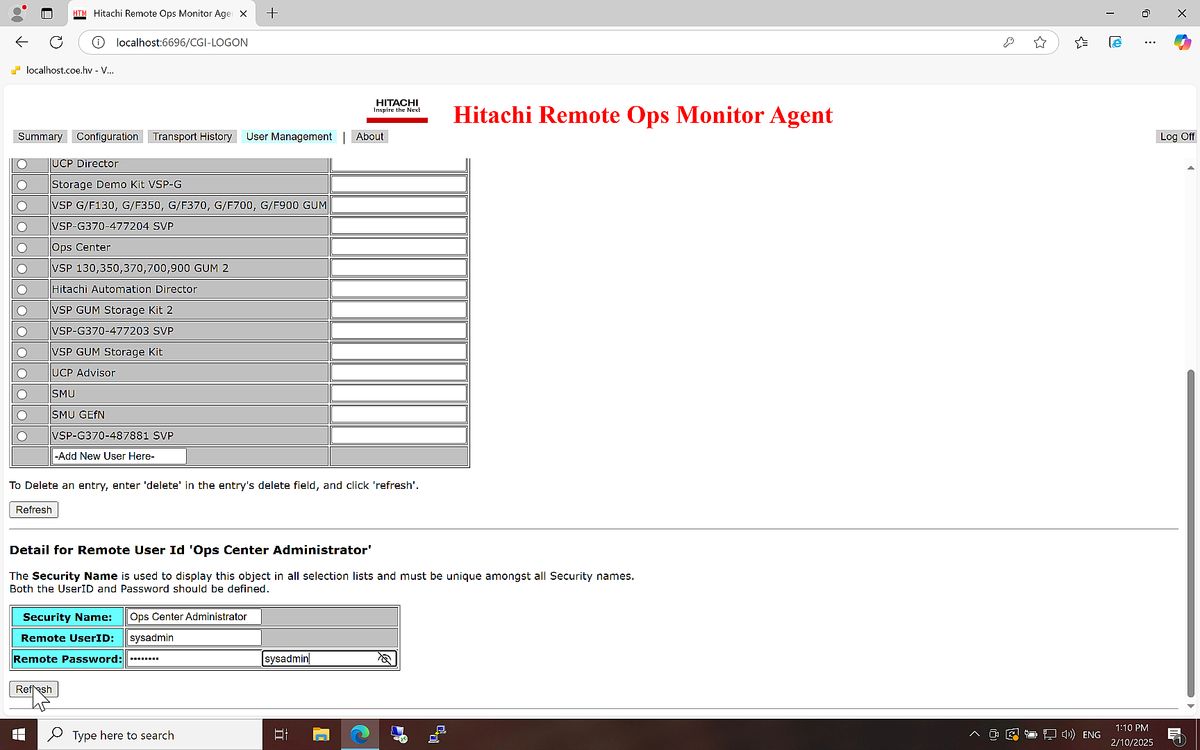
Task: Open the About tab
Action: coord(370,137)
